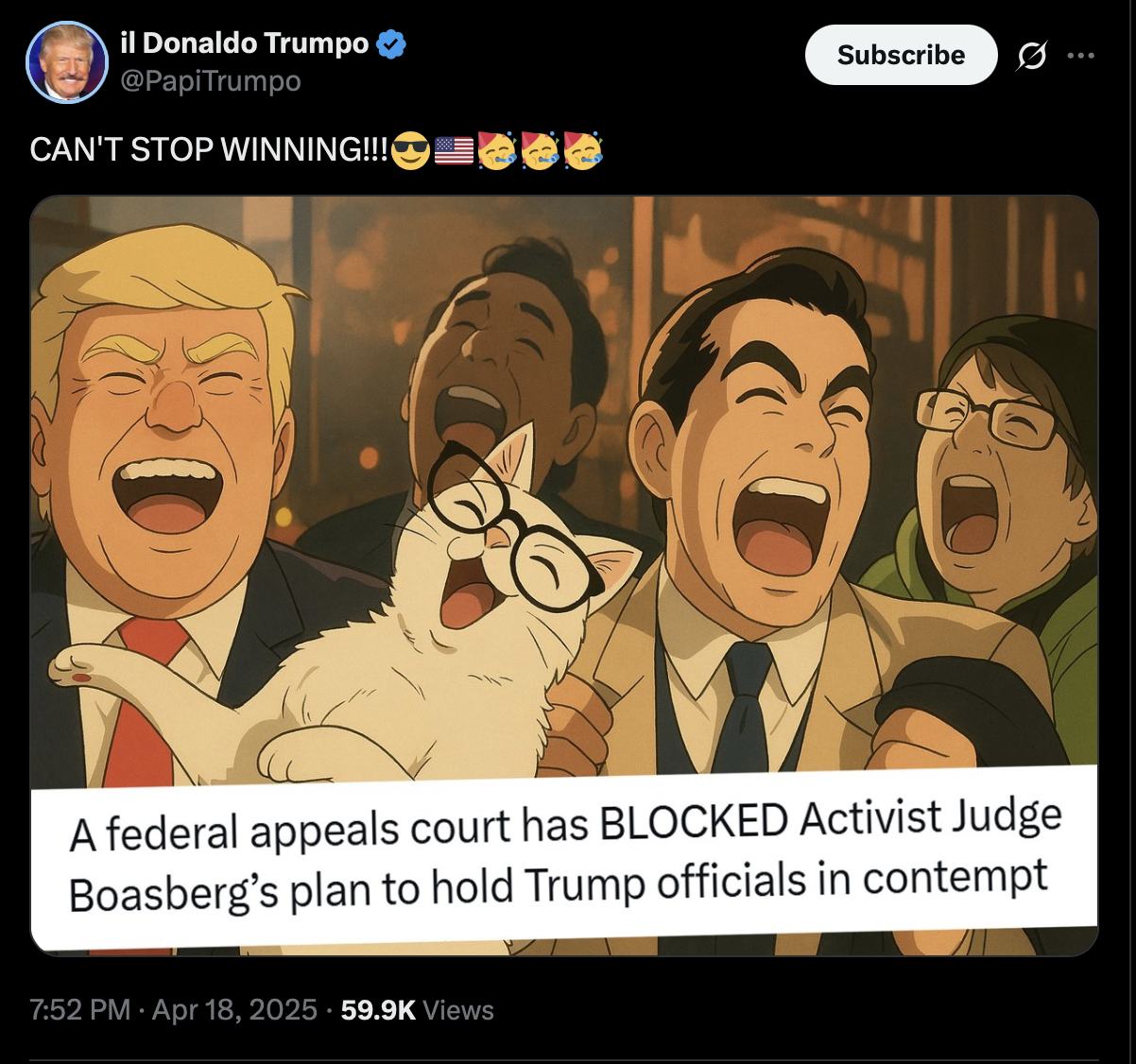This screenshot has width=1136, height=1064.
Task: Click the American flag emoji
Action: tap(455, 150)
